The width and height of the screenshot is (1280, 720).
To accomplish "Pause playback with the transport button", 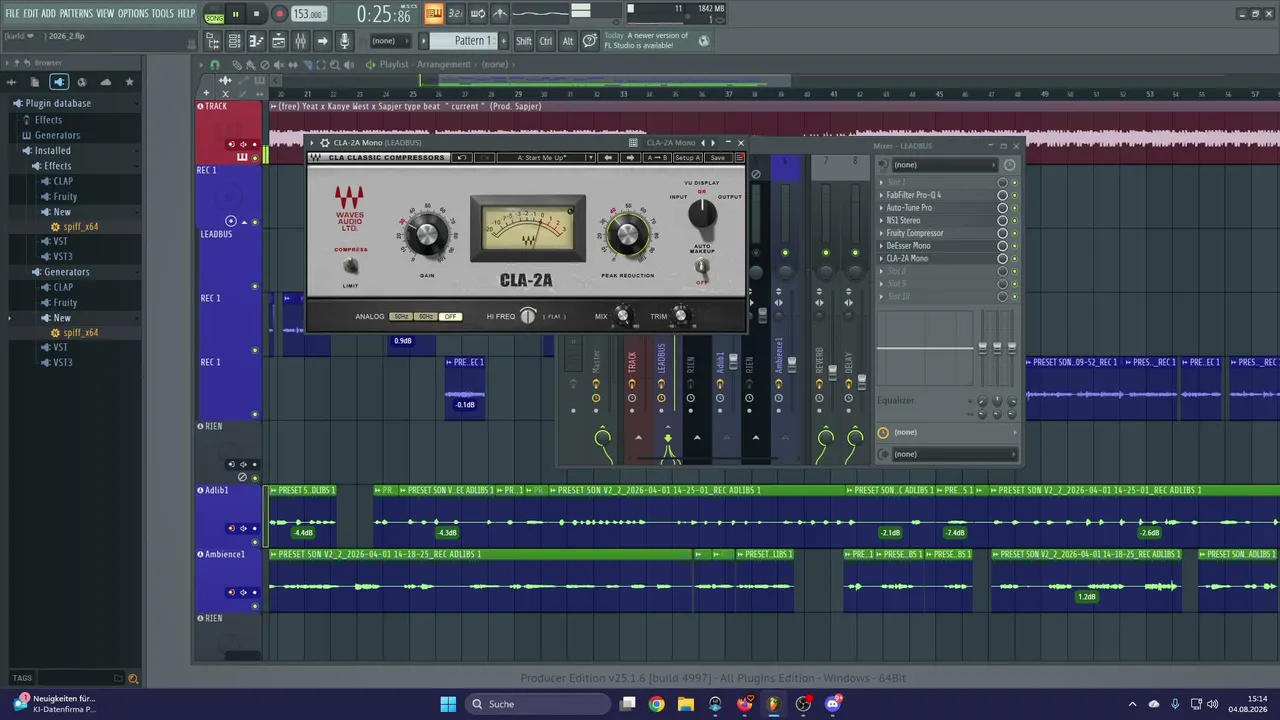I will [236, 15].
